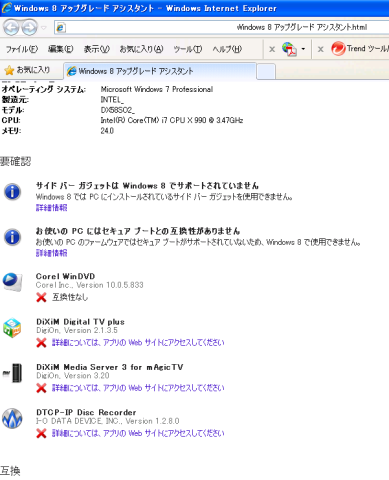Viewport: 389px width, 480px height.
Task: Click the DiXiM Media Server 3 icon
Action: (x=13, y=373)
